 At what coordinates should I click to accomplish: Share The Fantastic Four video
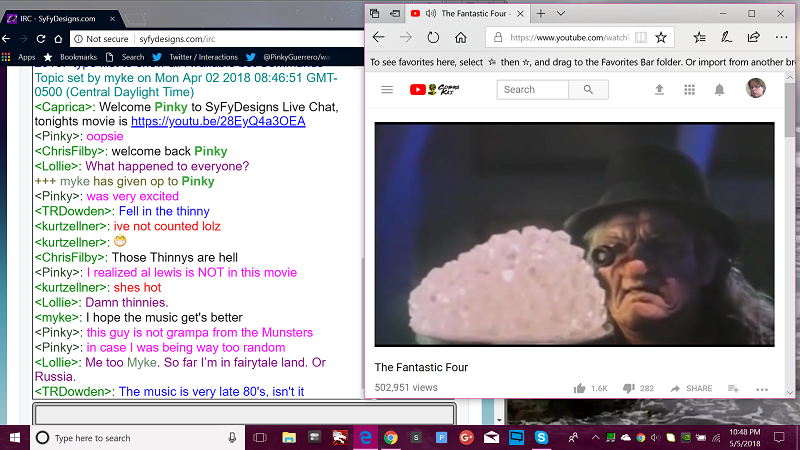coord(691,388)
